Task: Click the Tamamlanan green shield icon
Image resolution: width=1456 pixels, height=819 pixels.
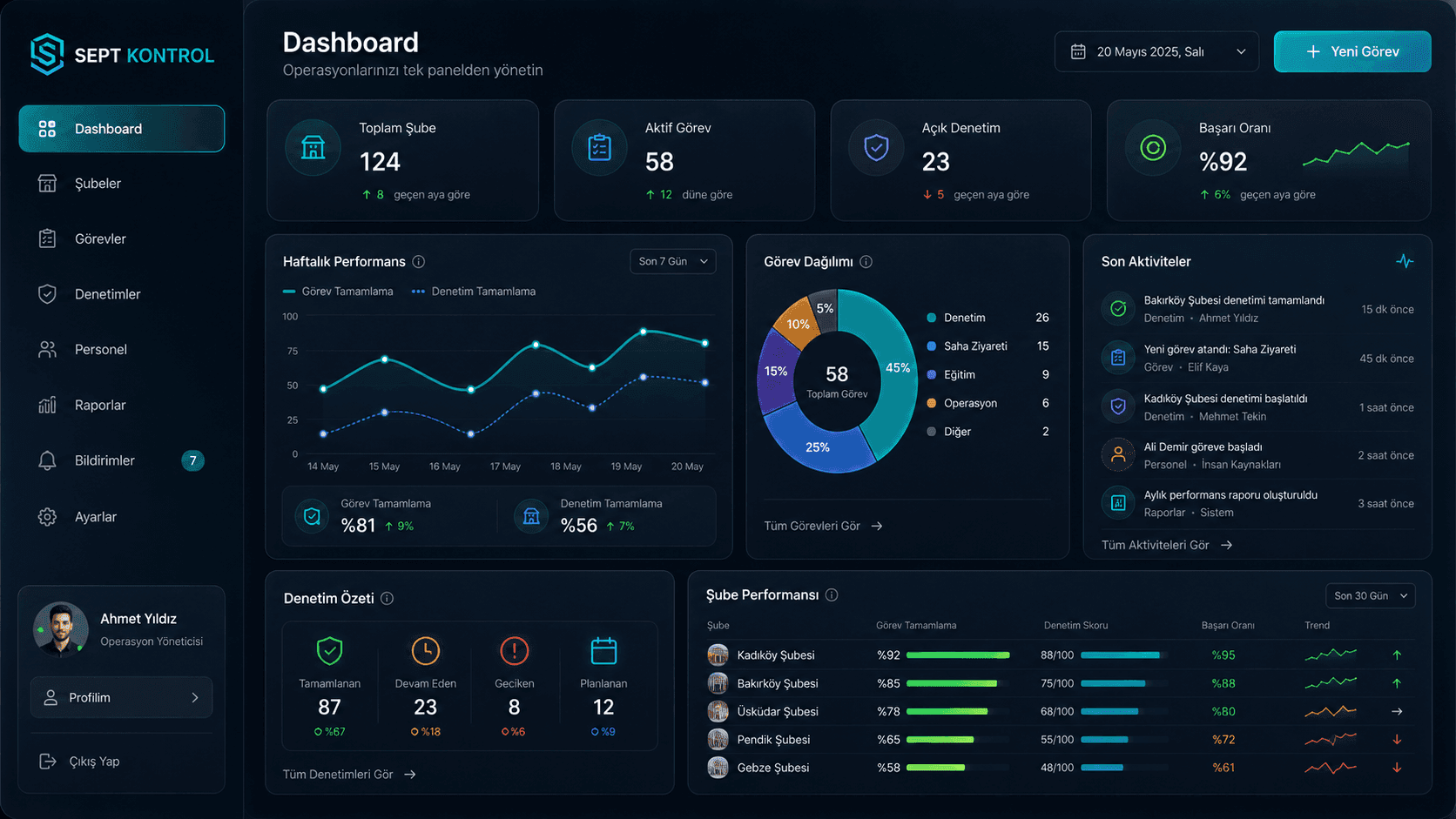Action: tap(329, 650)
